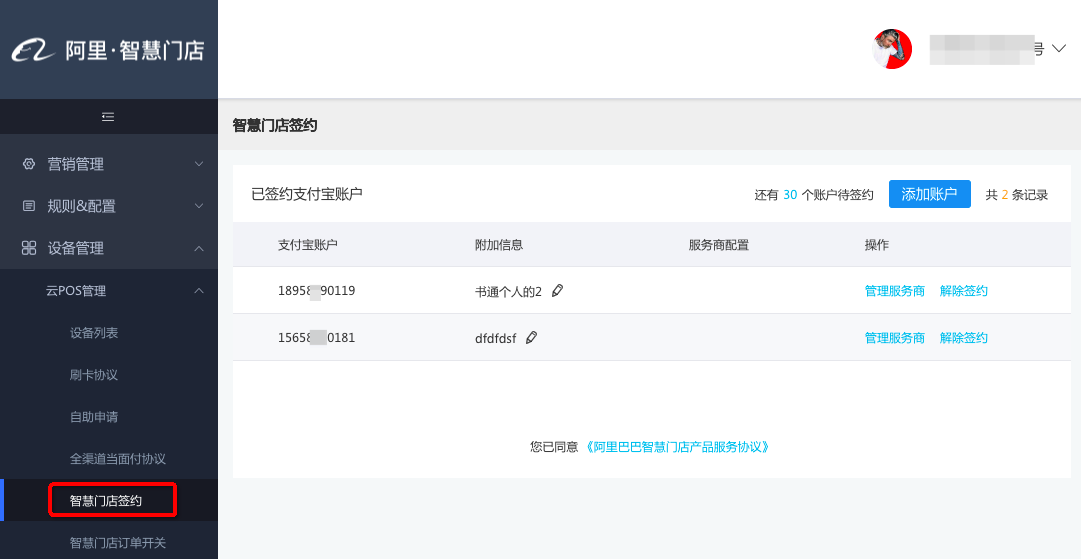Go to 智慧门店订单开关 page
Screen dimensions: 1081x559
click(x=118, y=542)
